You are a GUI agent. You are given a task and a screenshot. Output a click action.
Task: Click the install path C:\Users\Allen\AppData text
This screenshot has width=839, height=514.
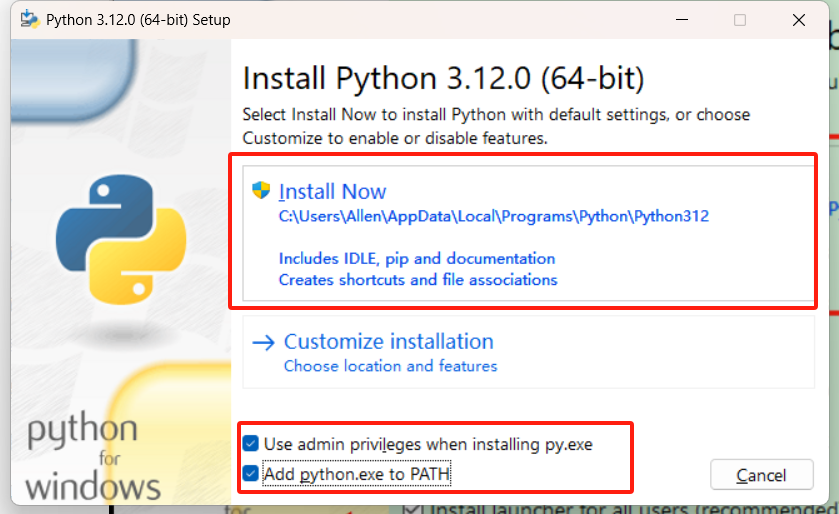(x=493, y=216)
